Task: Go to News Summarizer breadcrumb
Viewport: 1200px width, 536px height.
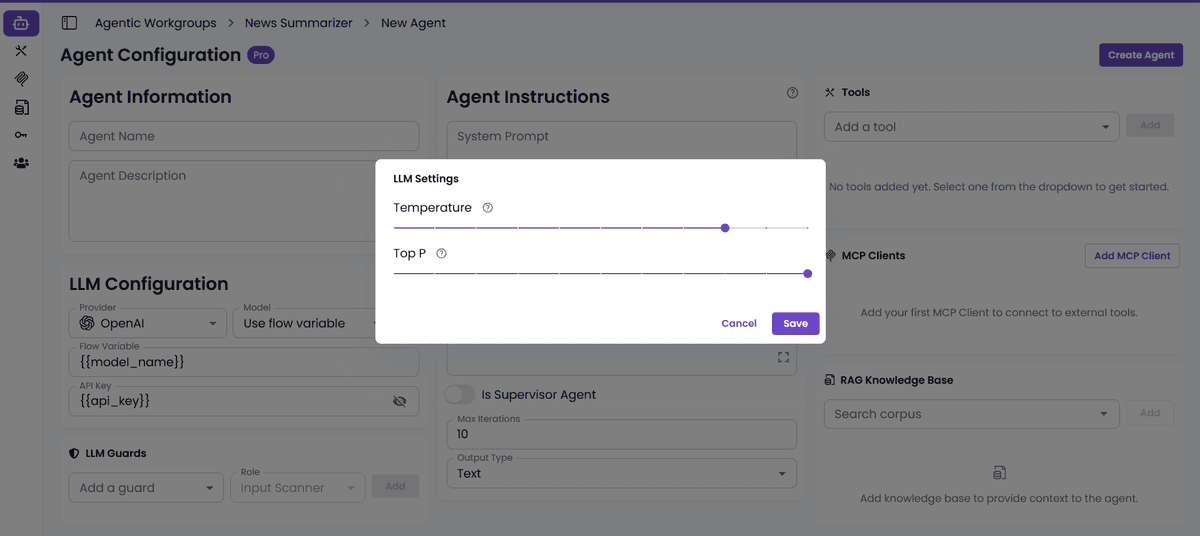Action: [x=299, y=23]
